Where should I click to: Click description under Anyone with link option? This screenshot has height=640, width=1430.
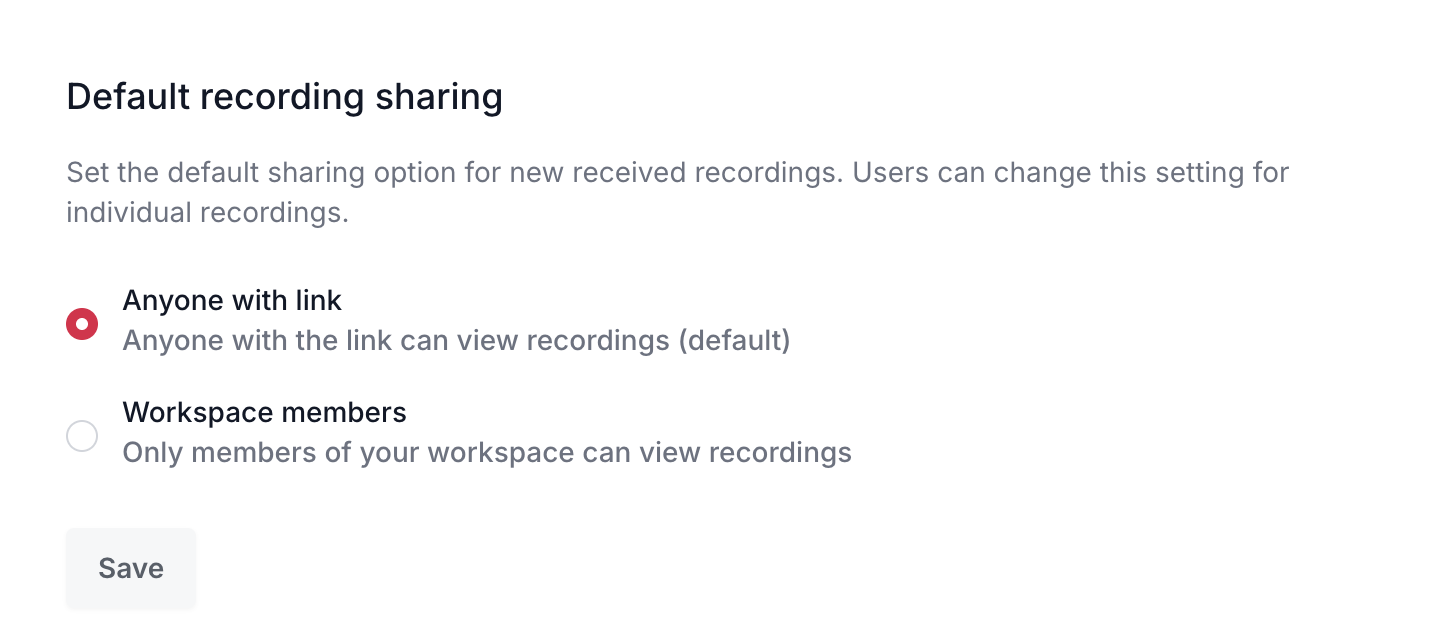point(456,341)
